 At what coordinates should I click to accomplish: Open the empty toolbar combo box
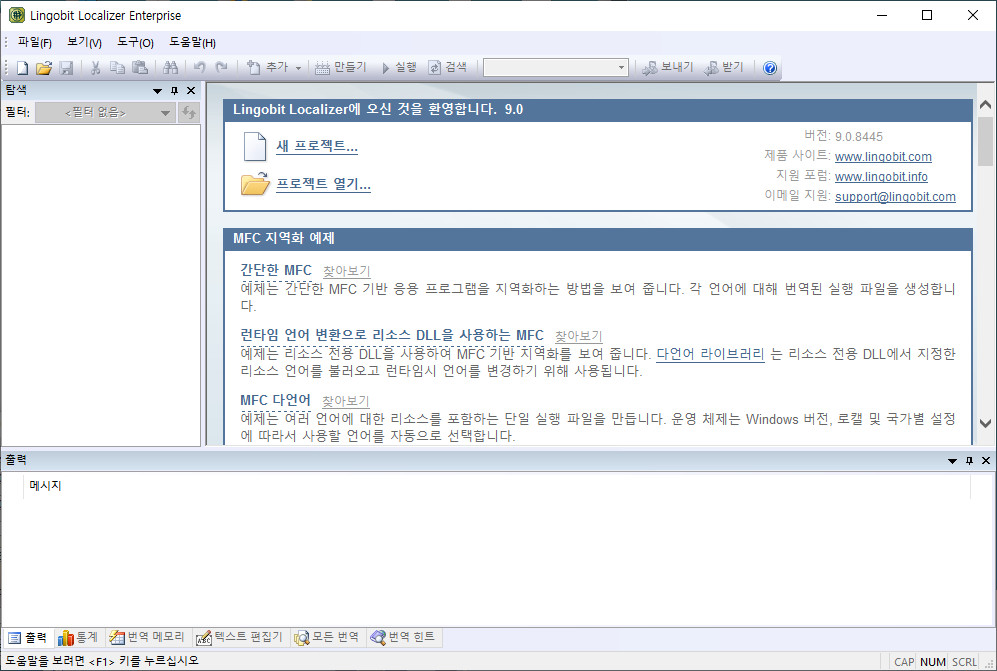556,67
